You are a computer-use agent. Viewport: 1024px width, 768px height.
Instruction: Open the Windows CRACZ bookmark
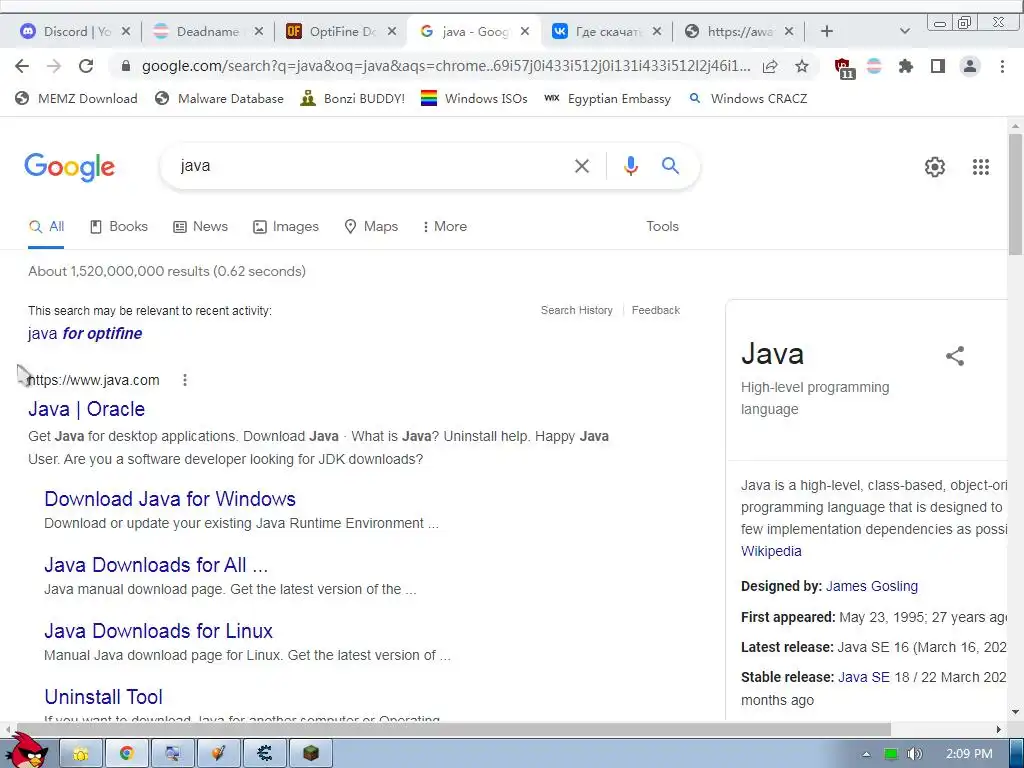pos(748,99)
